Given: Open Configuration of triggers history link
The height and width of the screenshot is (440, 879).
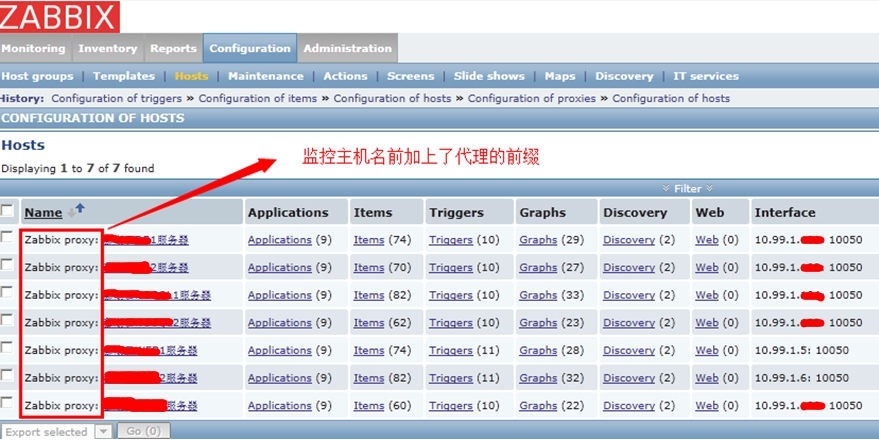Looking at the screenshot, I should [117, 99].
